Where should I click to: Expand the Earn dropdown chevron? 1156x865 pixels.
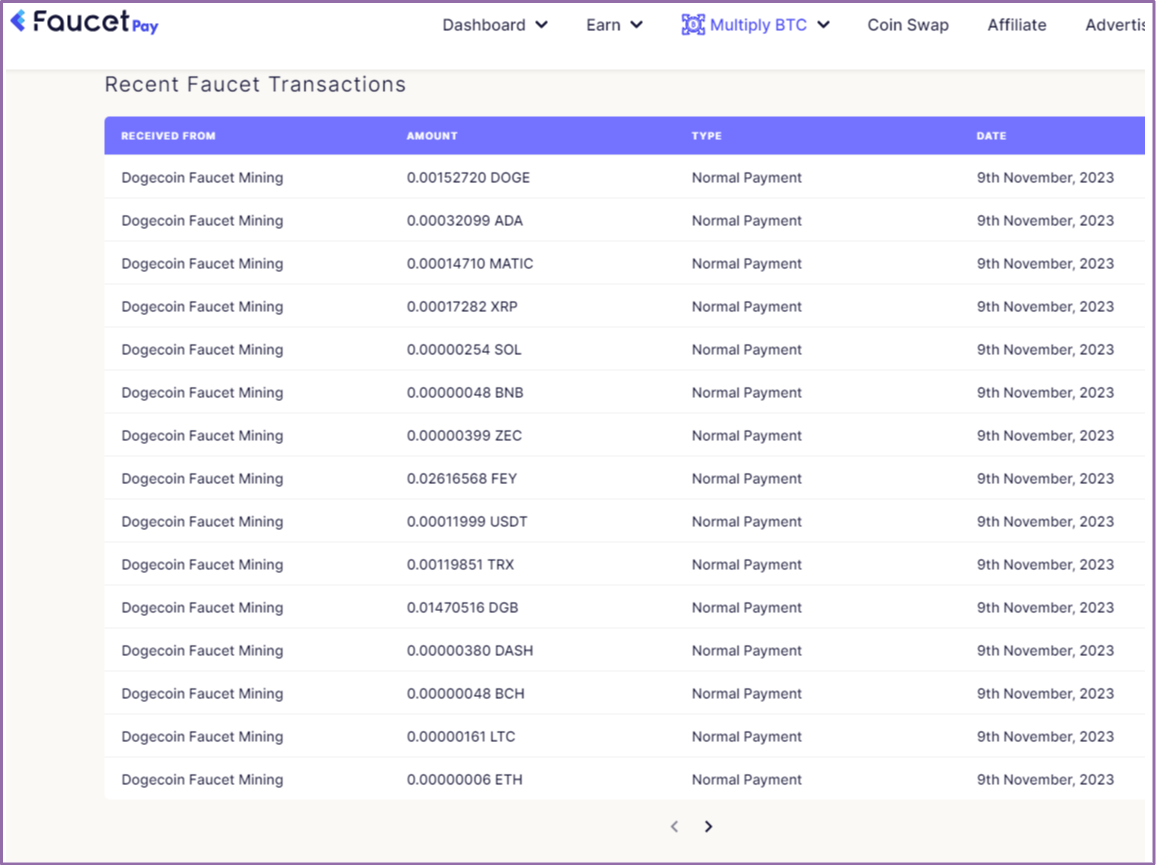click(637, 25)
